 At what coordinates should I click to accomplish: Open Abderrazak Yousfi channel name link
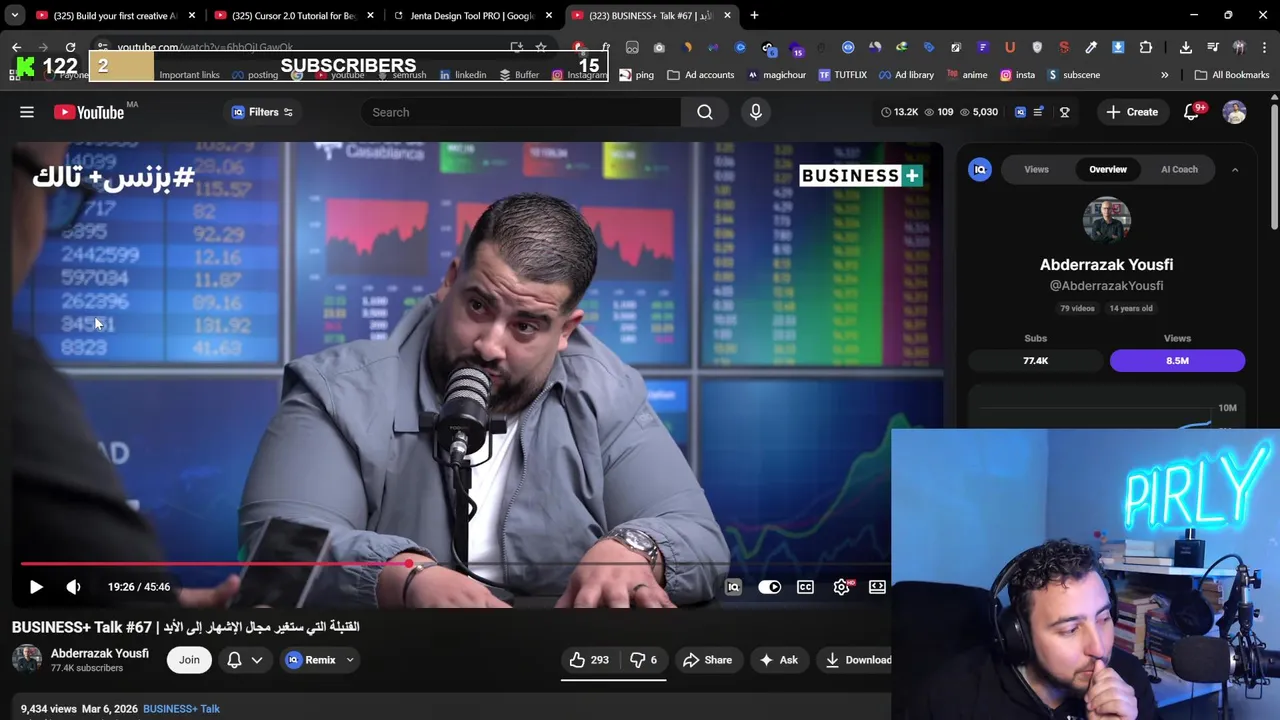(x=100, y=653)
